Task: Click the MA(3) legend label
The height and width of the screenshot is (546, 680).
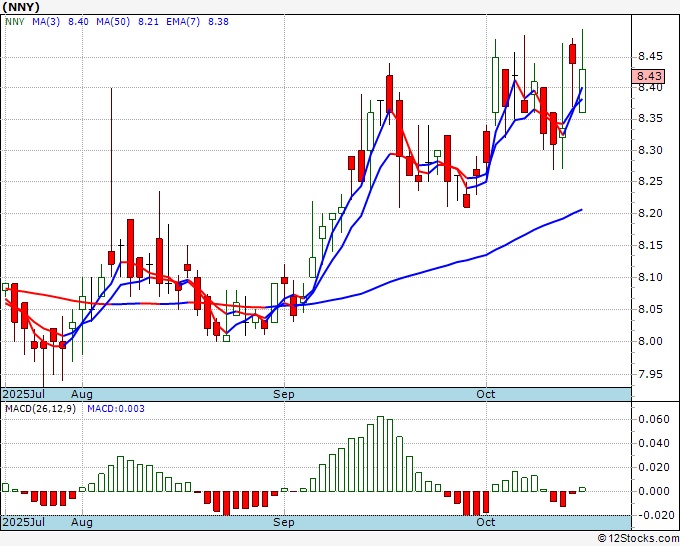Action: point(46,22)
